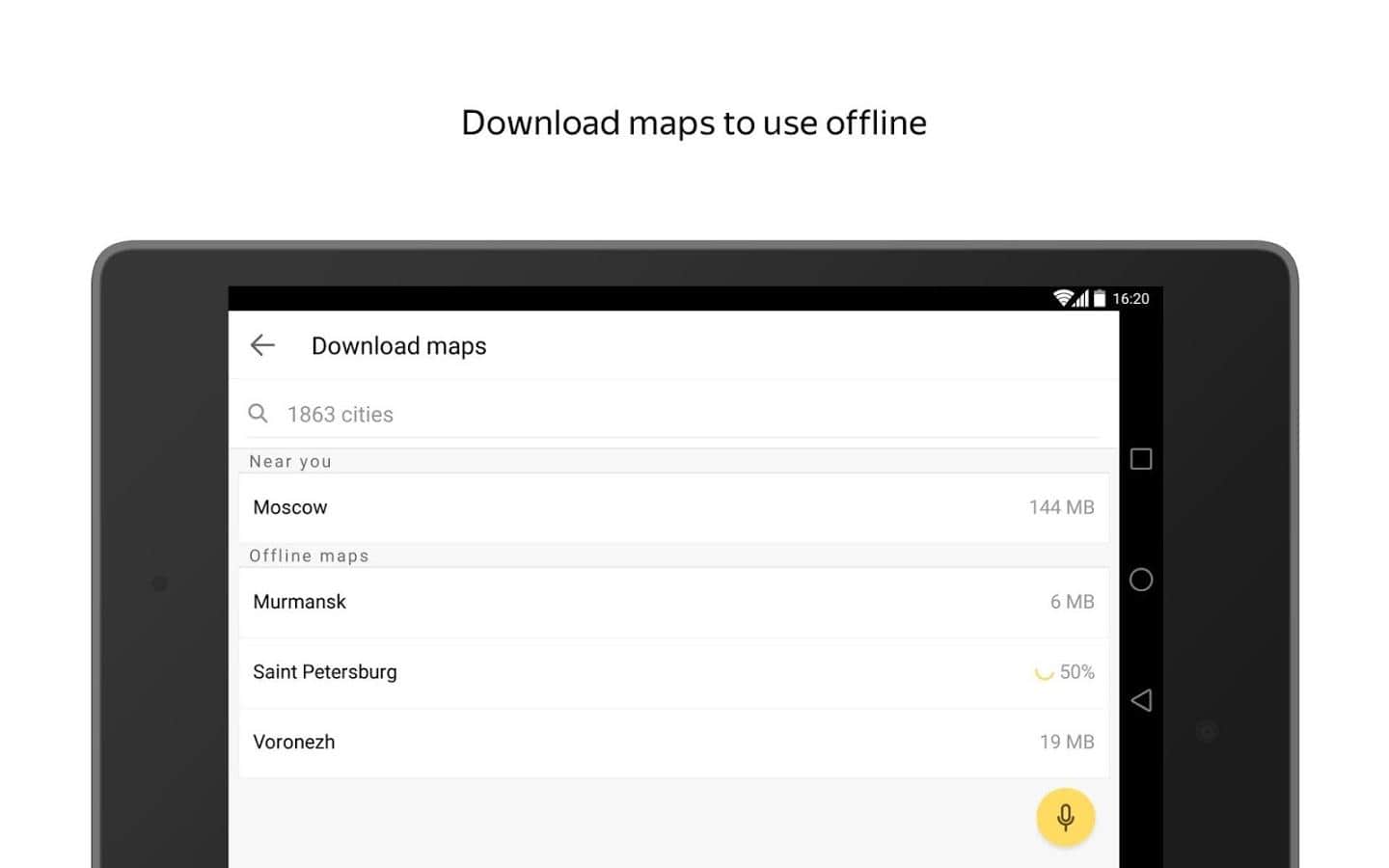Screen dimensions: 1389x868
Task: Click the magnifying glass search icon
Action: tap(258, 414)
